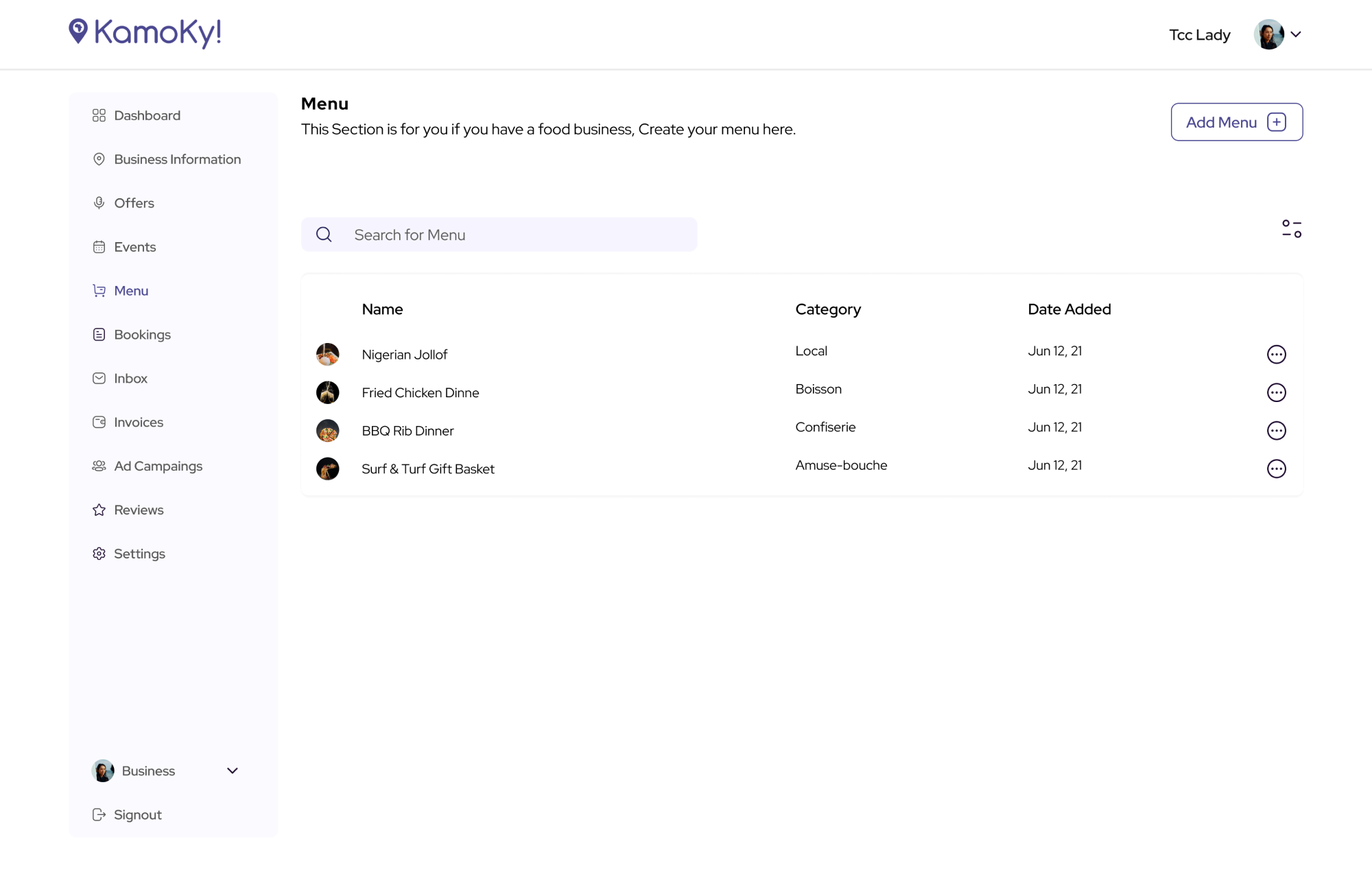Expand the Business account chevron
This screenshot has height=887, width=1372.
[x=233, y=771]
